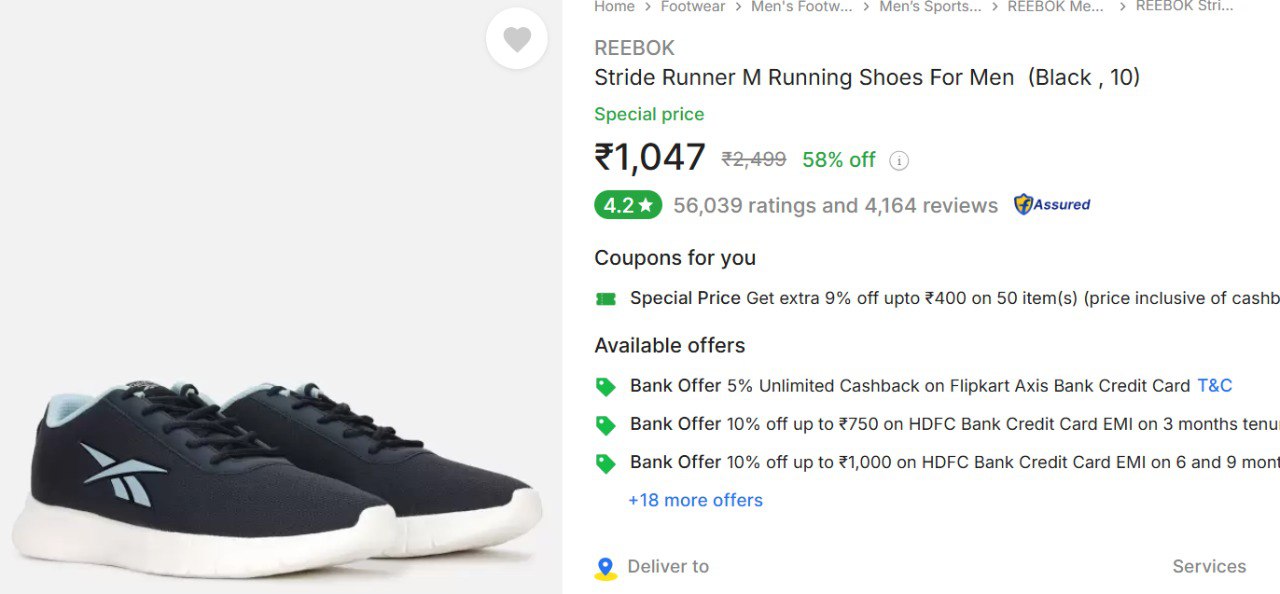Expand the +18 more offers list
The width and height of the screenshot is (1280, 594).
[x=695, y=500]
